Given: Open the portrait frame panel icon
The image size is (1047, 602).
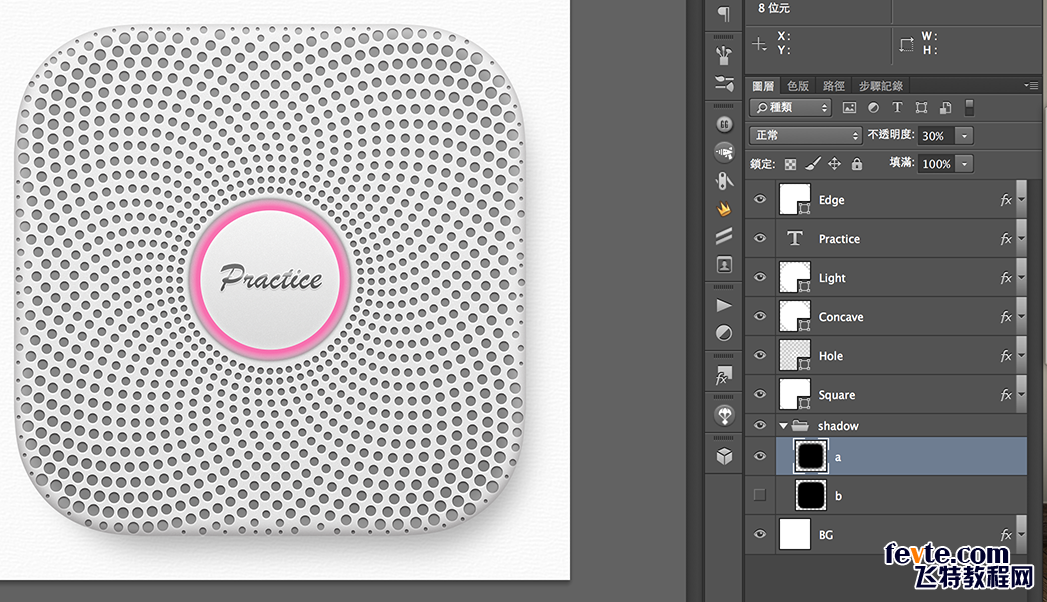Looking at the screenshot, I should tap(724, 265).
